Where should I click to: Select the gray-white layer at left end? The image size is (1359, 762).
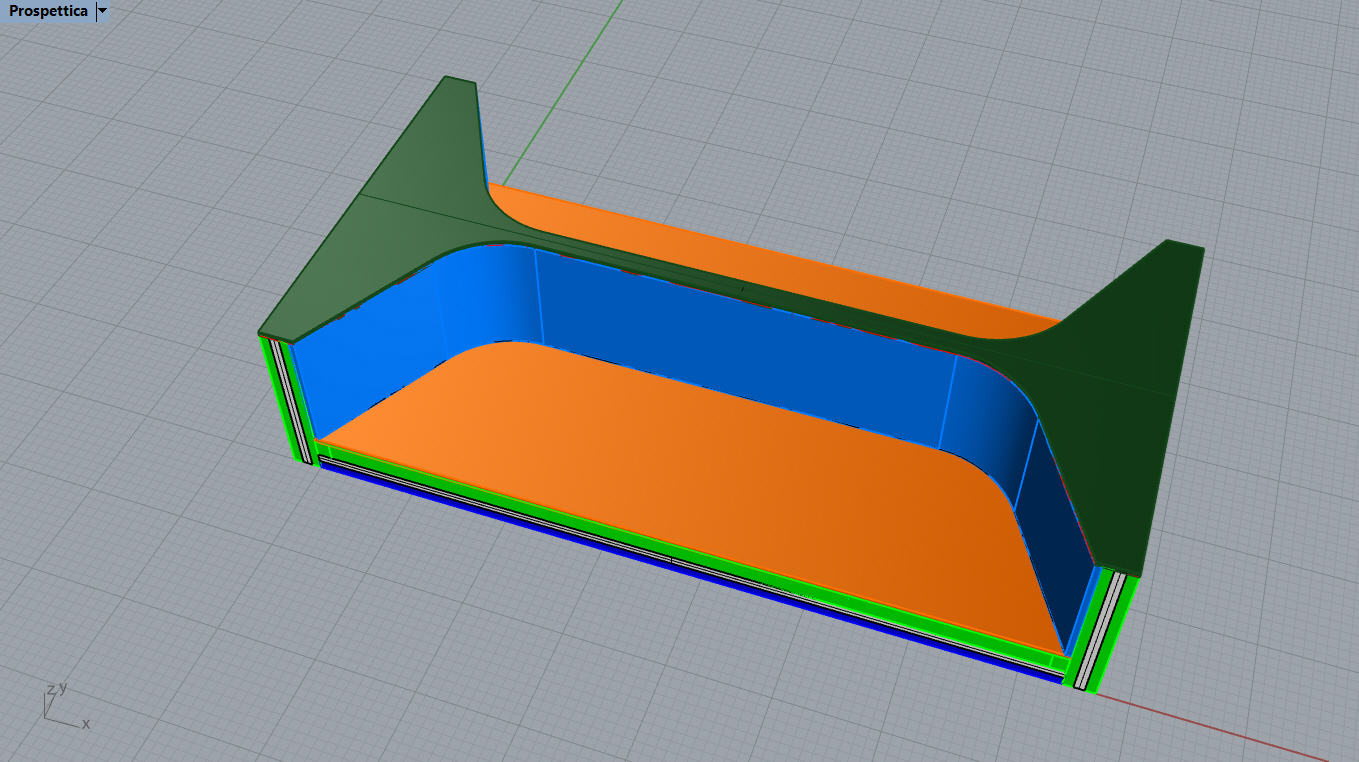[x=288, y=397]
